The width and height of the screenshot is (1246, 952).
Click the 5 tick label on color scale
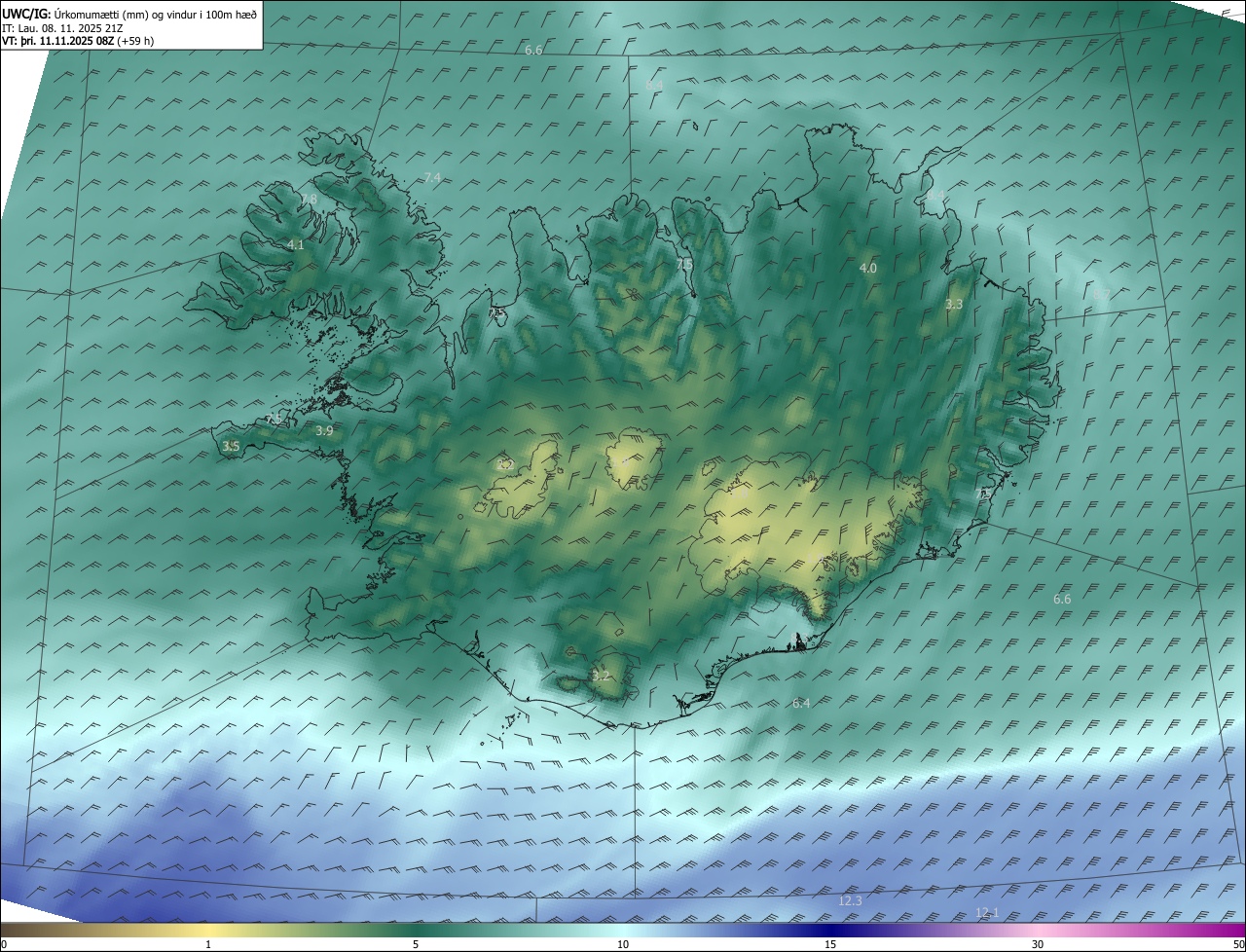(x=416, y=944)
